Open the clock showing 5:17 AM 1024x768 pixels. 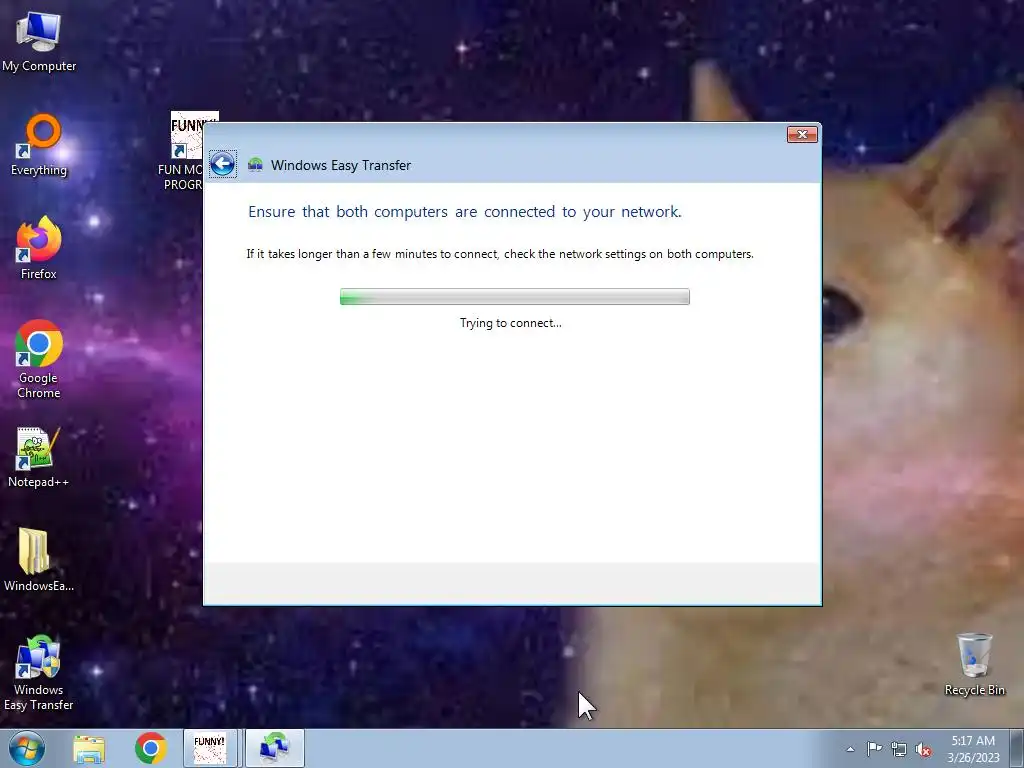pyautogui.click(x=973, y=749)
